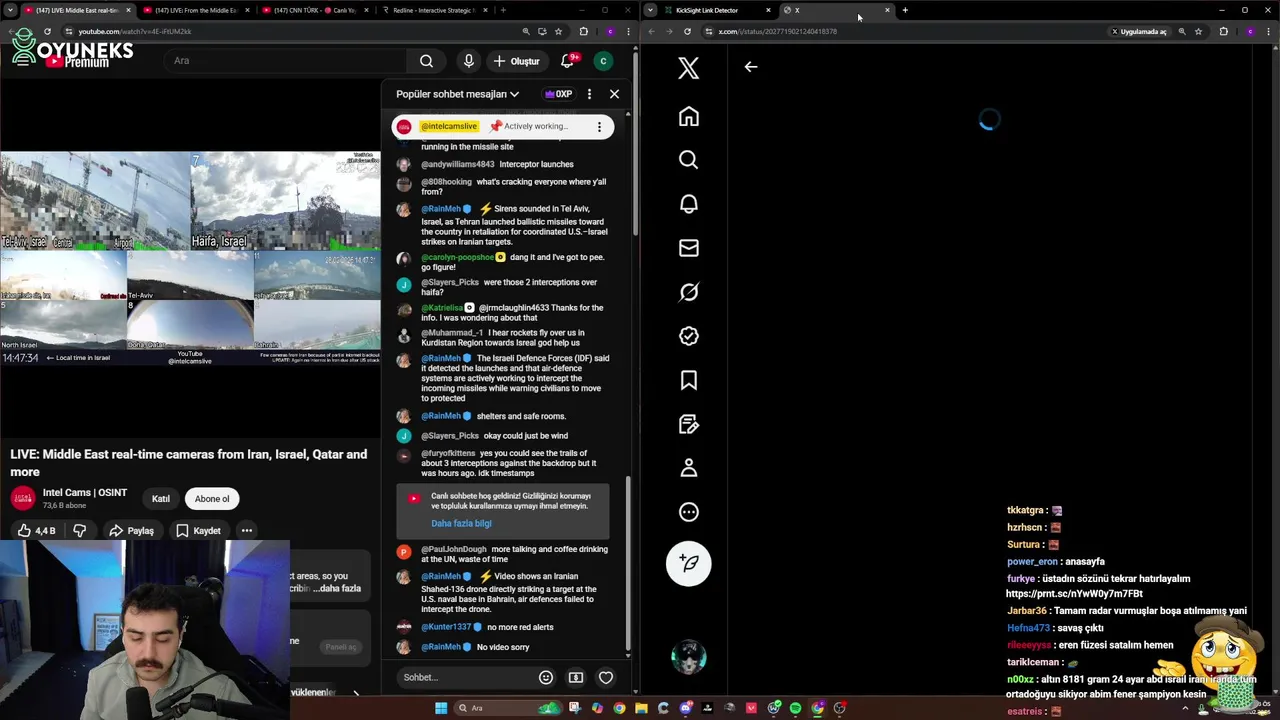Click Oluştur create button on YouTube
This screenshot has height=720, width=1280.
coord(516,61)
